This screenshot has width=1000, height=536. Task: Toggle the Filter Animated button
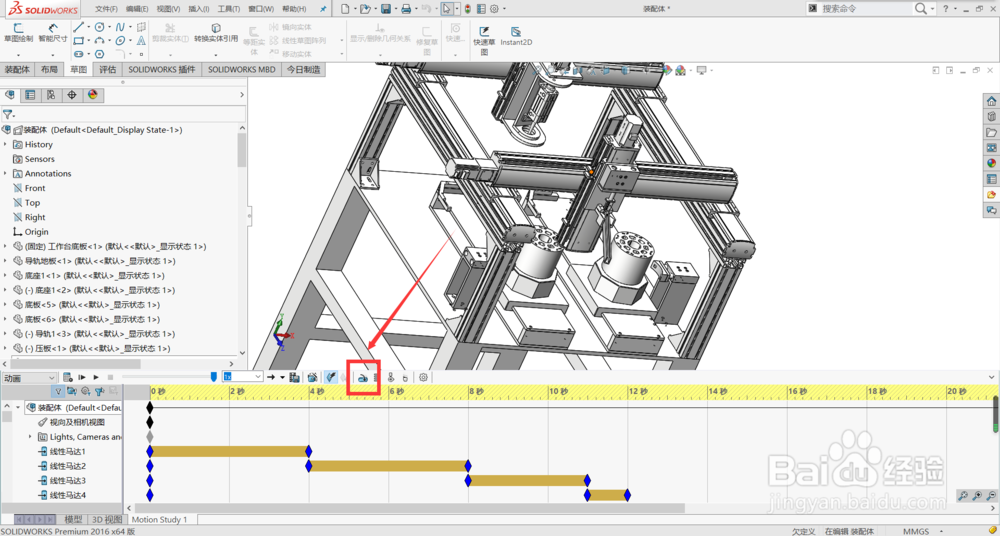coord(71,391)
